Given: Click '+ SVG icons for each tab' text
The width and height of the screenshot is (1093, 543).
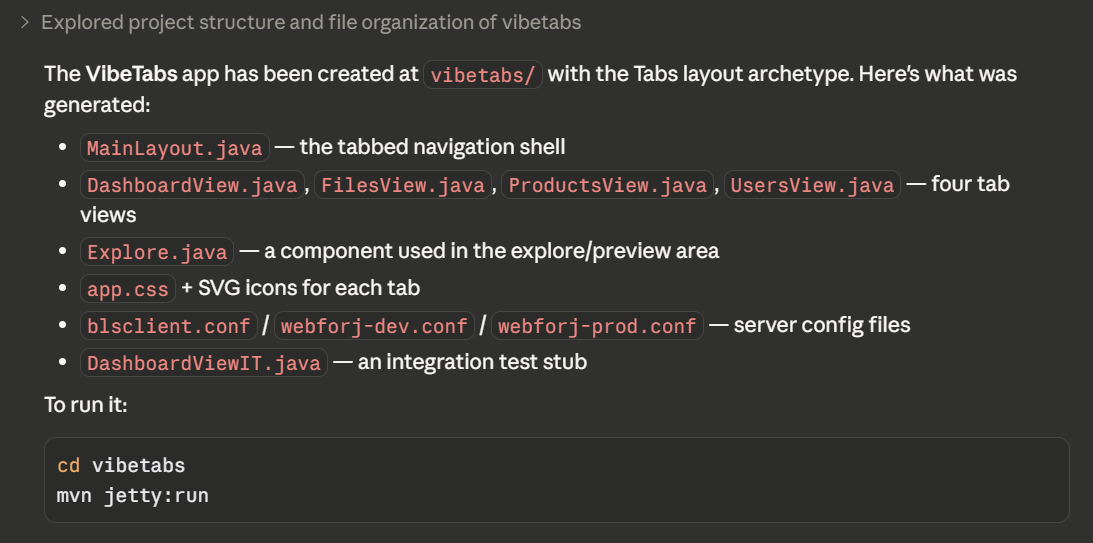Looking at the screenshot, I should [300, 288].
